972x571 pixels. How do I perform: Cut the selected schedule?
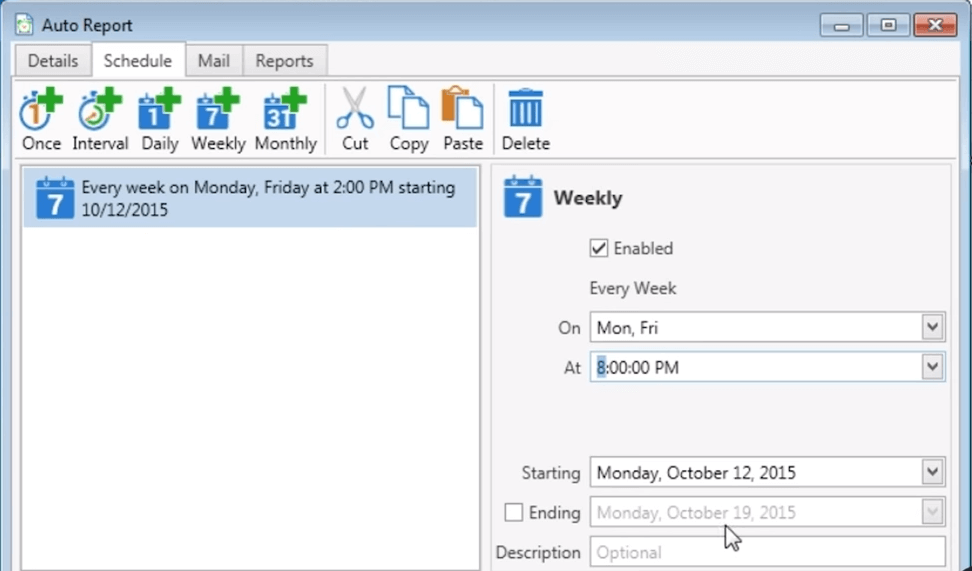[x=355, y=120]
